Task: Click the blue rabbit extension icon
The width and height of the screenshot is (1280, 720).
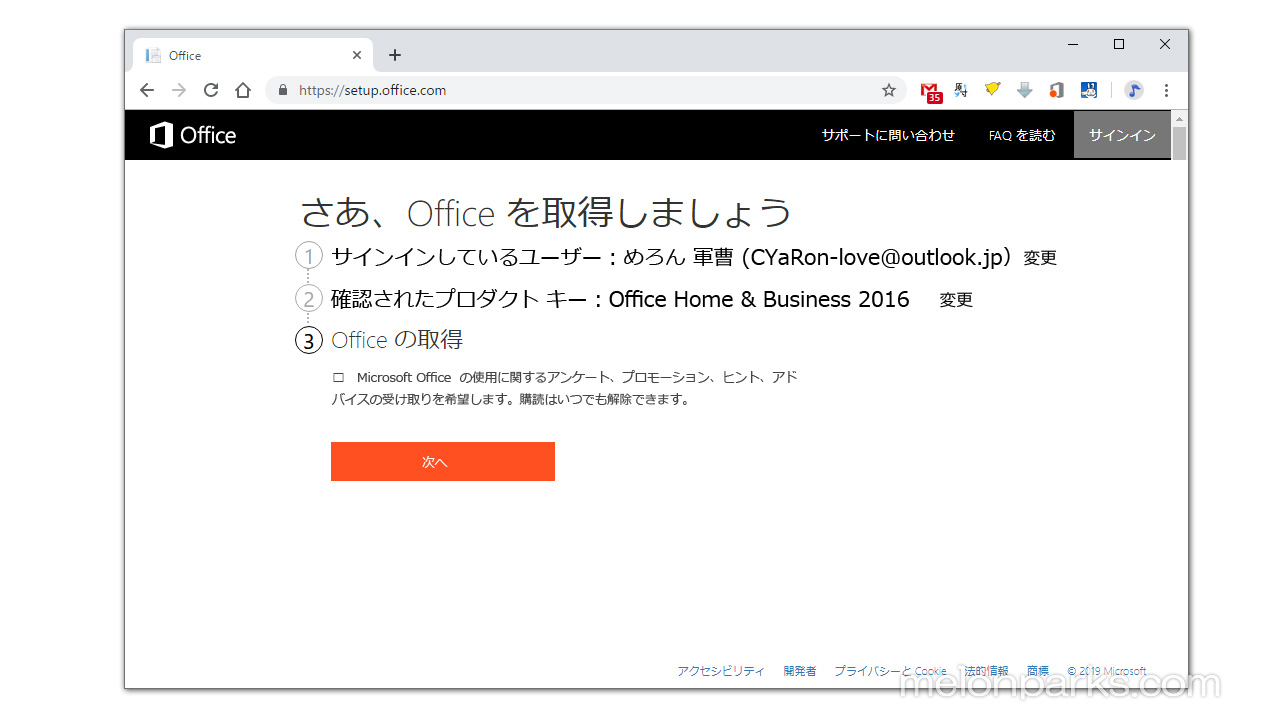Action: (x=1089, y=90)
